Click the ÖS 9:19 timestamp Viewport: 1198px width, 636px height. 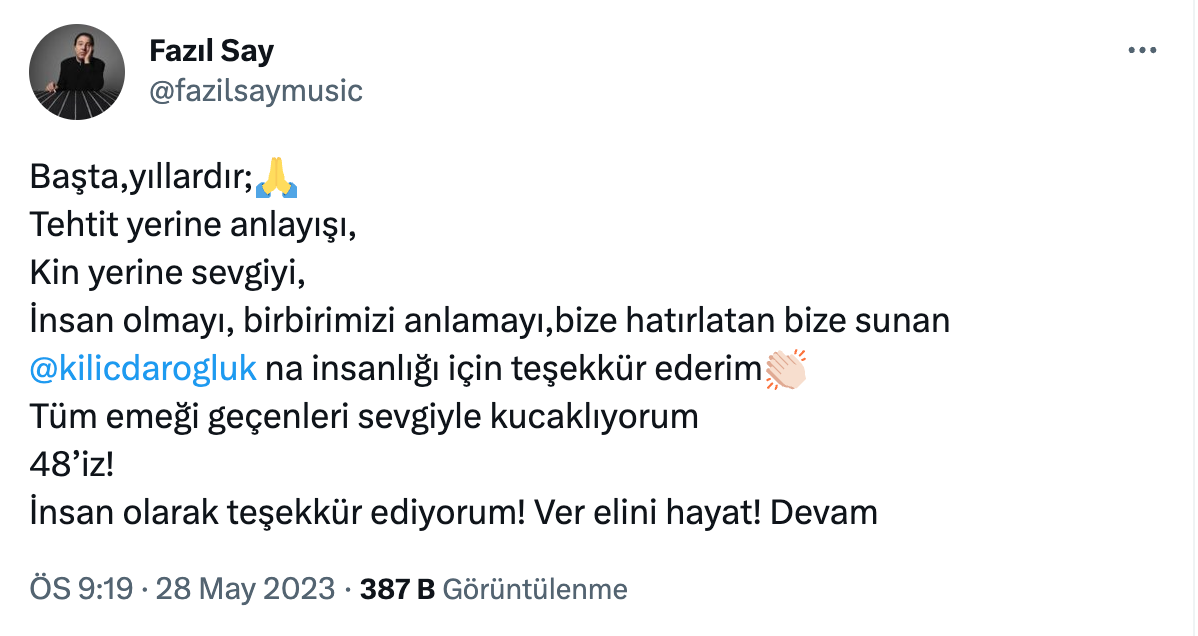pyautogui.click(x=81, y=589)
